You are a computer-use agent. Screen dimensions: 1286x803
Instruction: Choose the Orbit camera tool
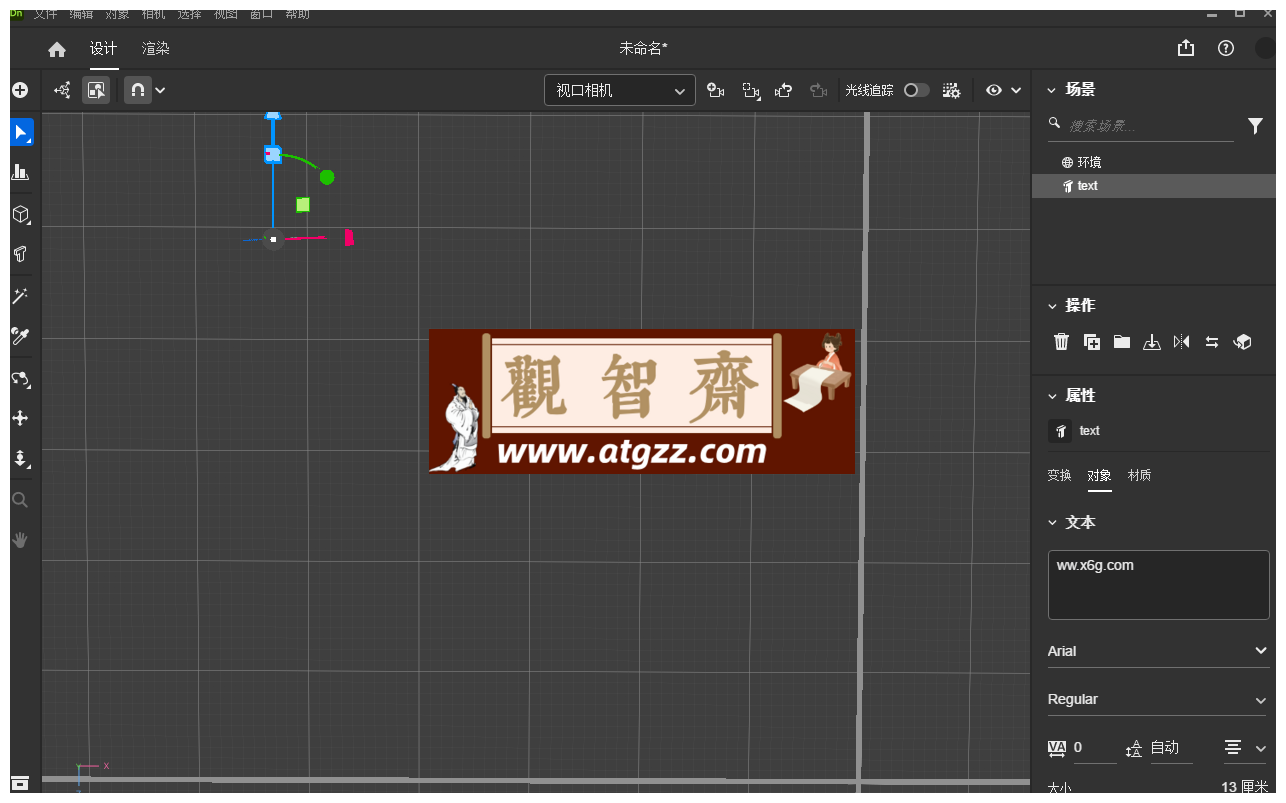20,378
